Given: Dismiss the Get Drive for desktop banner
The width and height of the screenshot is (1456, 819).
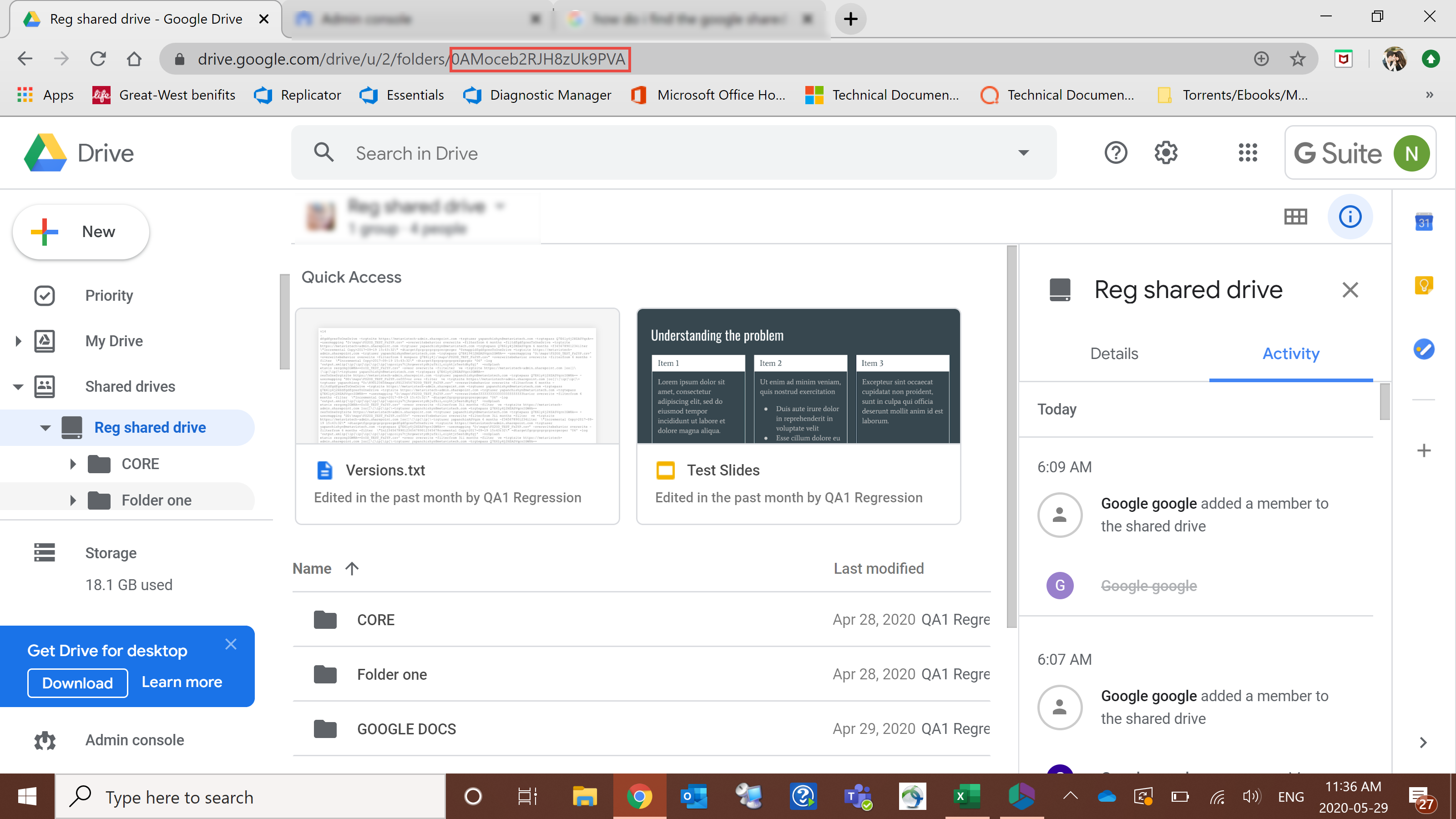Looking at the screenshot, I should click(x=232, y=643).
